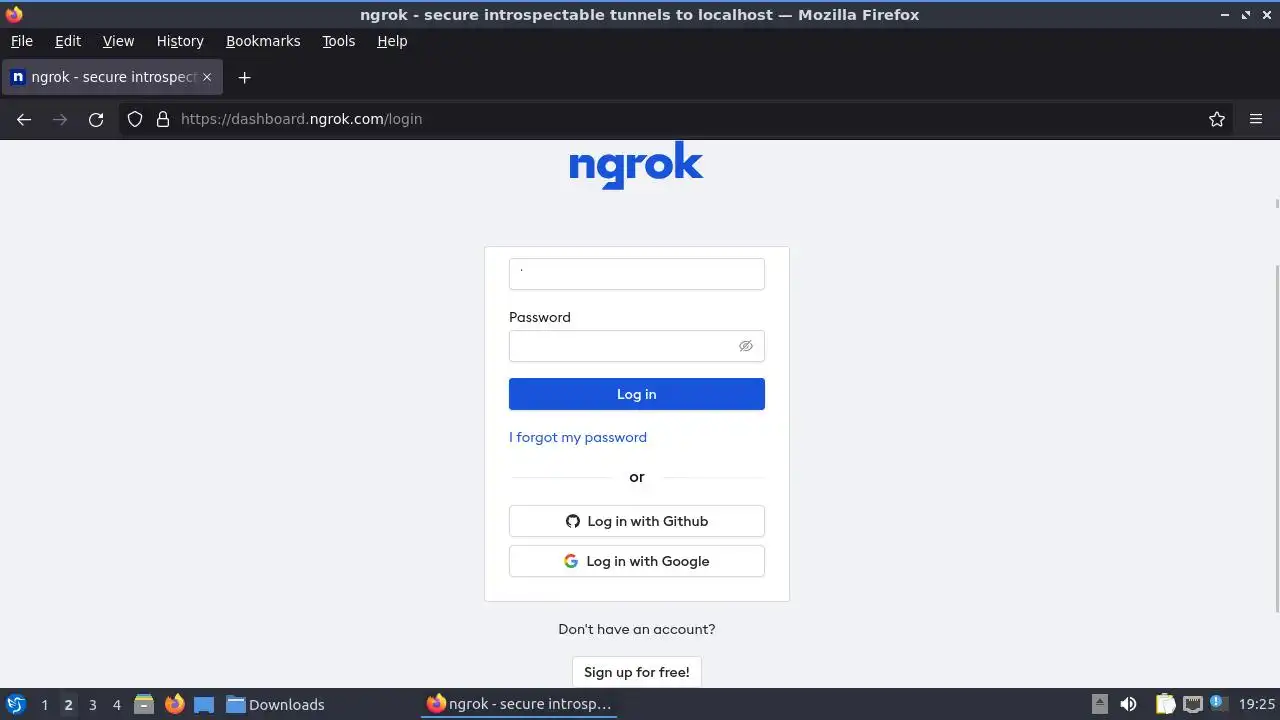
Task: Open the notification tray icon
Action: (1217, 703)
